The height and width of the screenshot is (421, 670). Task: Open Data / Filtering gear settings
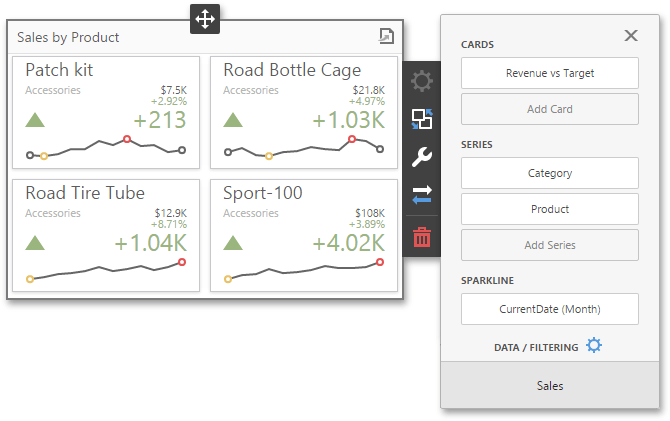(x=594, y=345)
